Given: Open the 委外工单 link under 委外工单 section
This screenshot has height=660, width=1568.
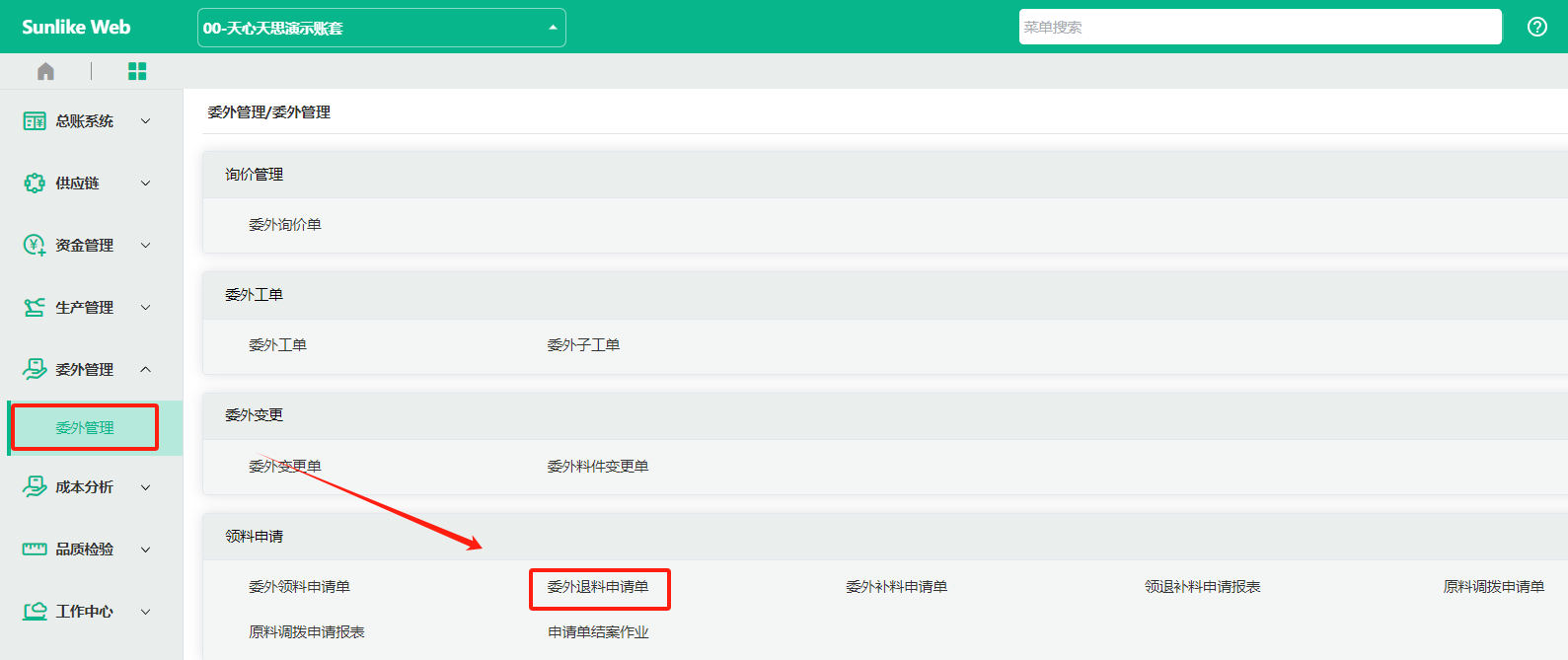Looking at the screenshot, I should 277,345.
